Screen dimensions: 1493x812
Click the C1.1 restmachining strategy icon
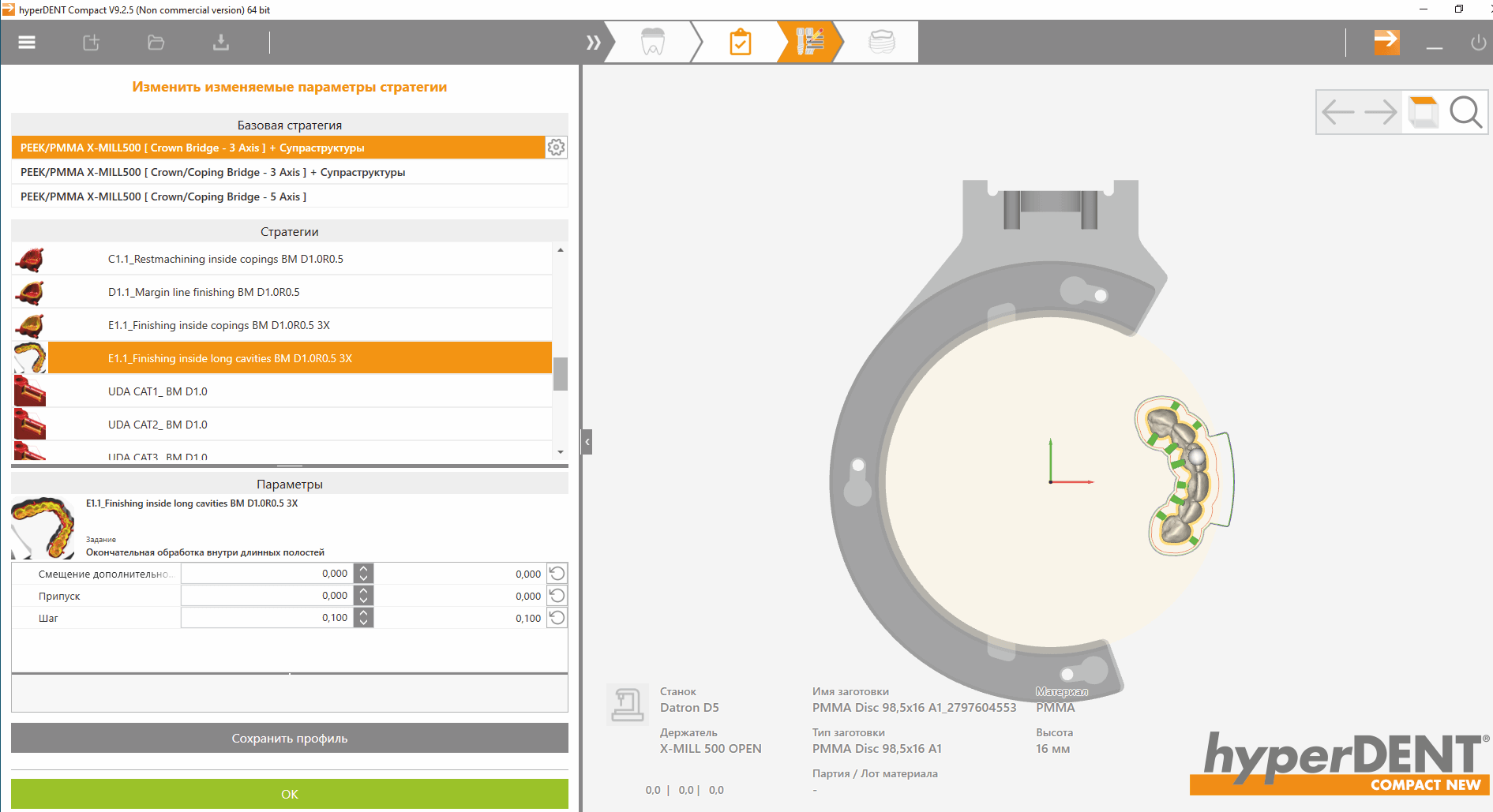(x=30, y=259)
